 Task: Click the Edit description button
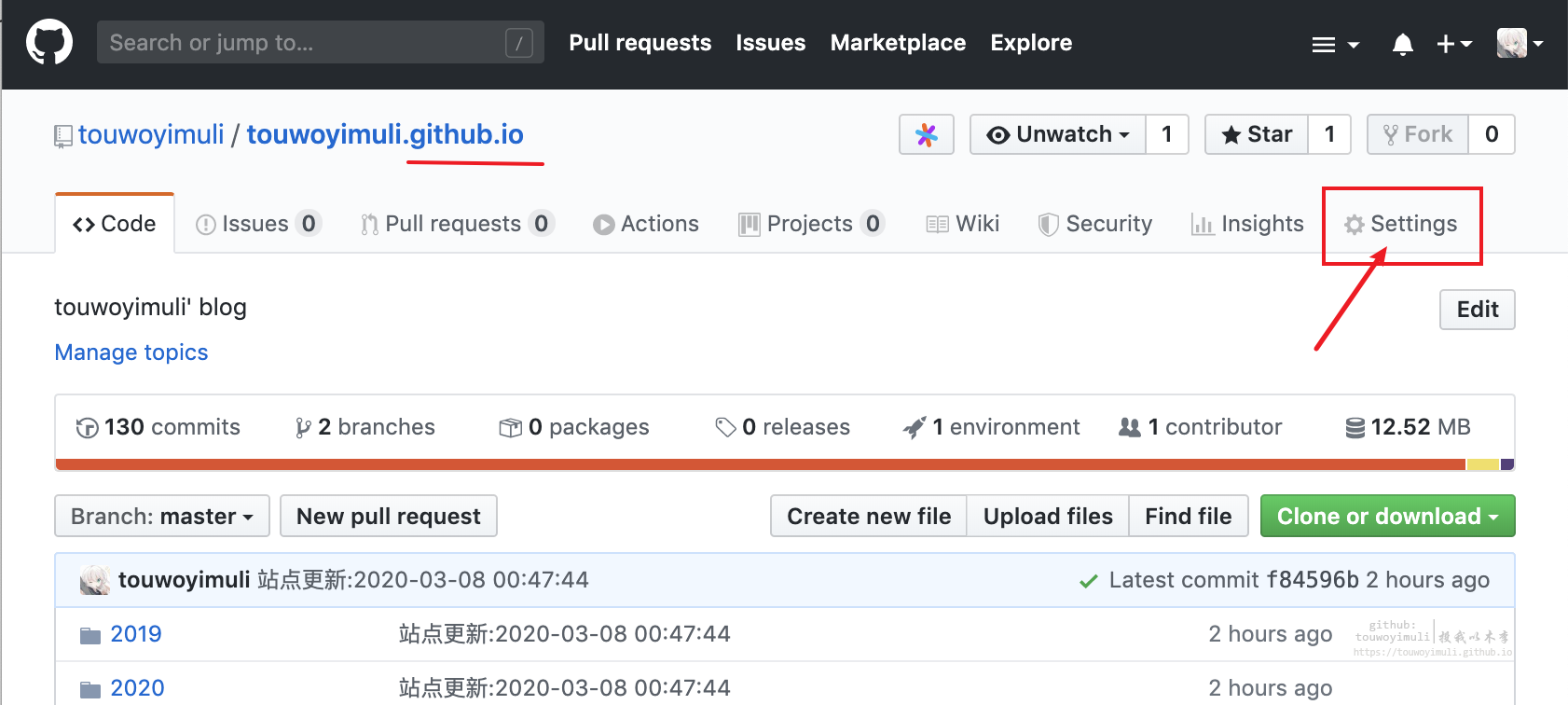click(1478, 310)
